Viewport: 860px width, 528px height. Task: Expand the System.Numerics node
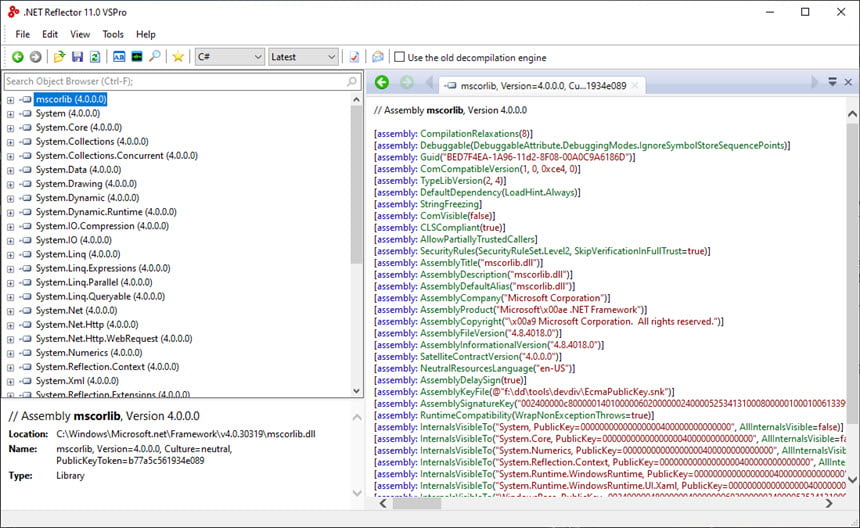(10, 353)
